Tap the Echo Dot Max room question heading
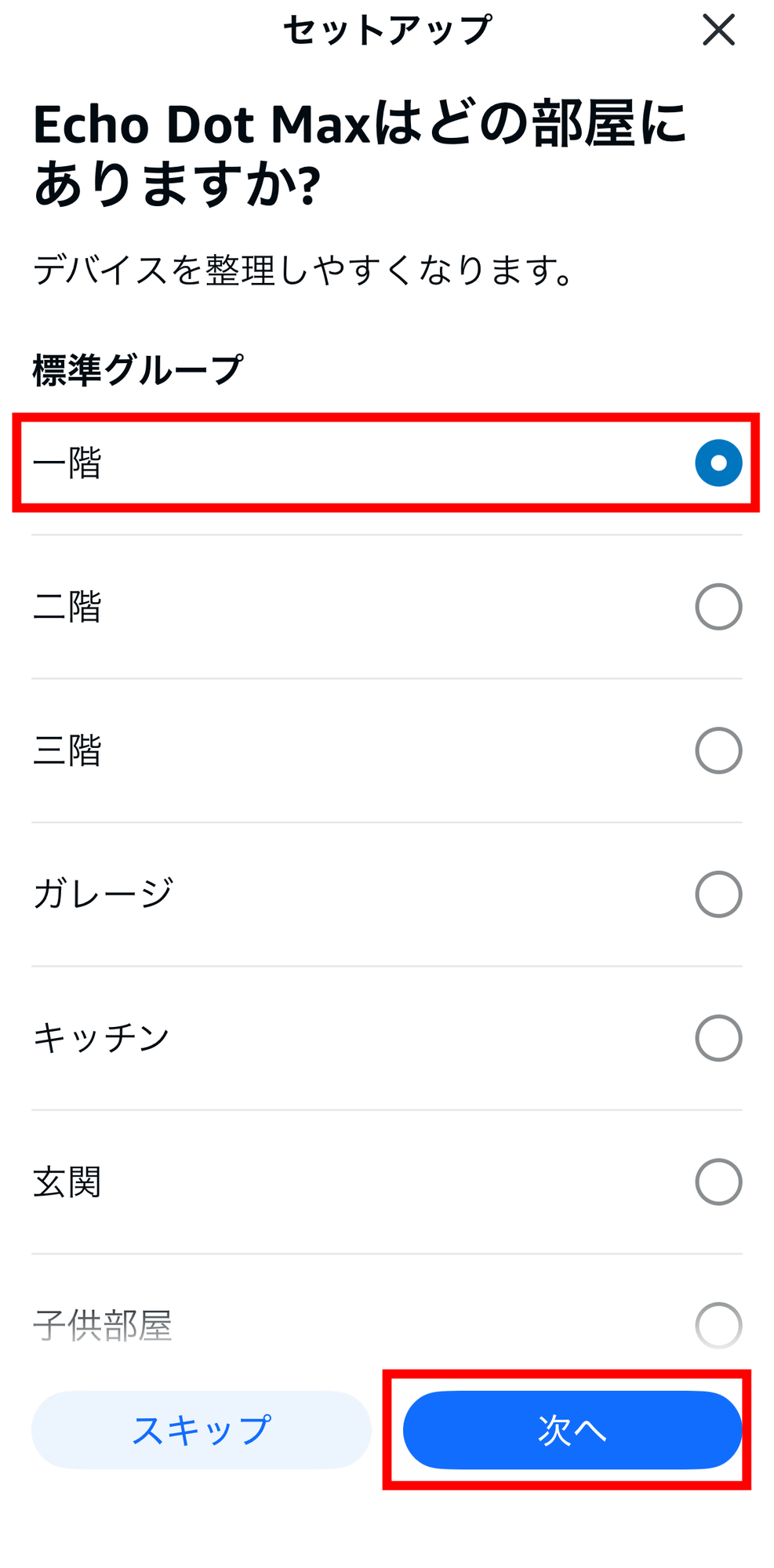 point(359,154)
